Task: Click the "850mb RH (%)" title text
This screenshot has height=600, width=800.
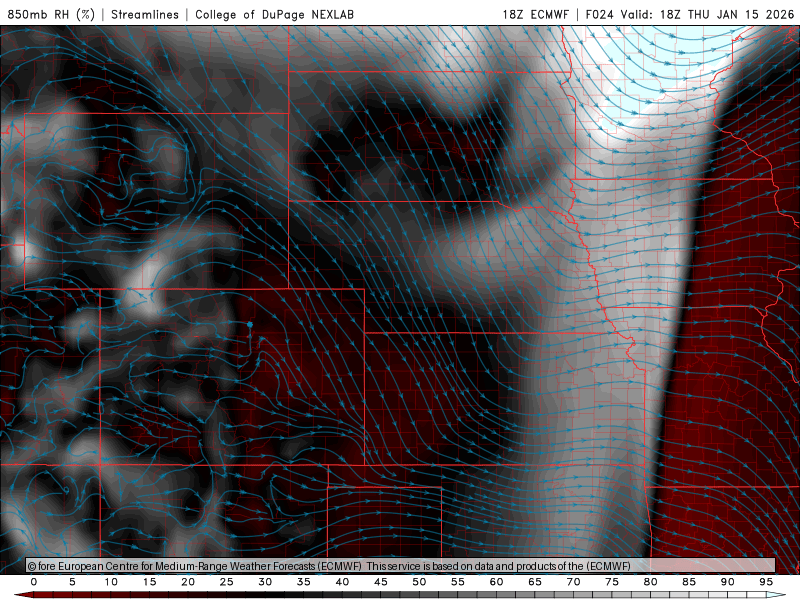Action: pyautogui.click(x=51, y=14)
